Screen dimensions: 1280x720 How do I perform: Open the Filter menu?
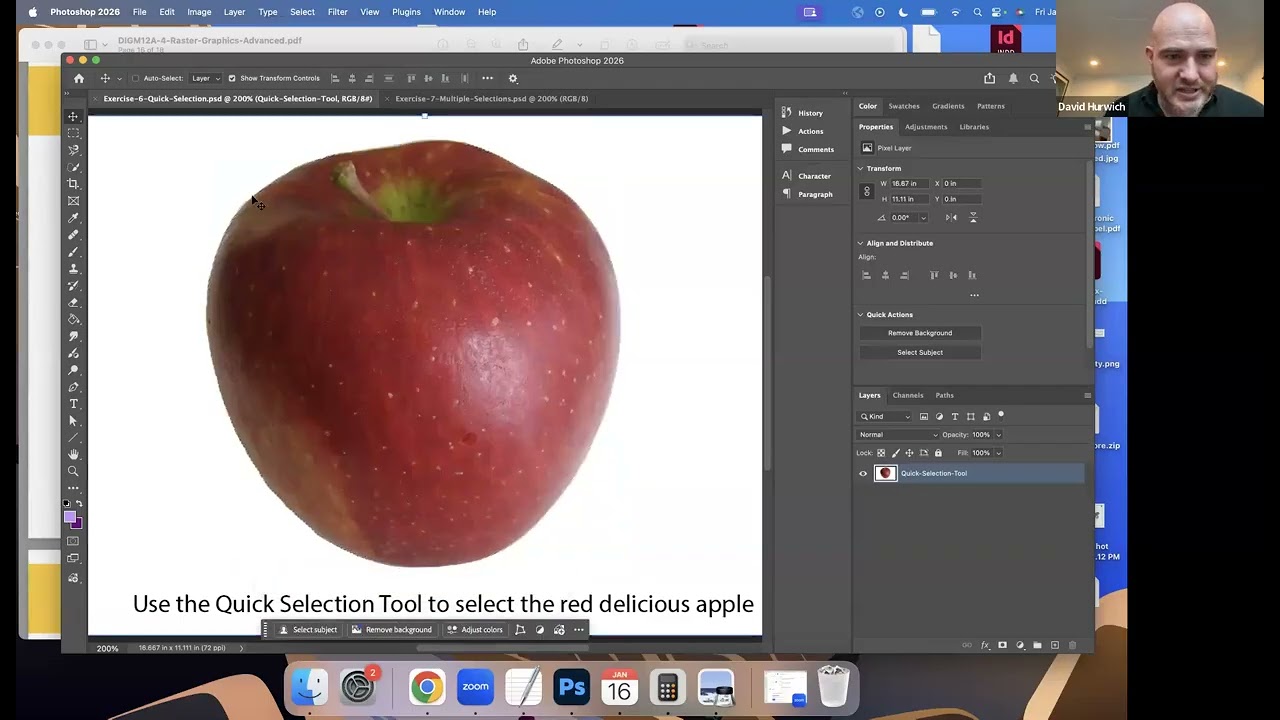coord(337,12)
